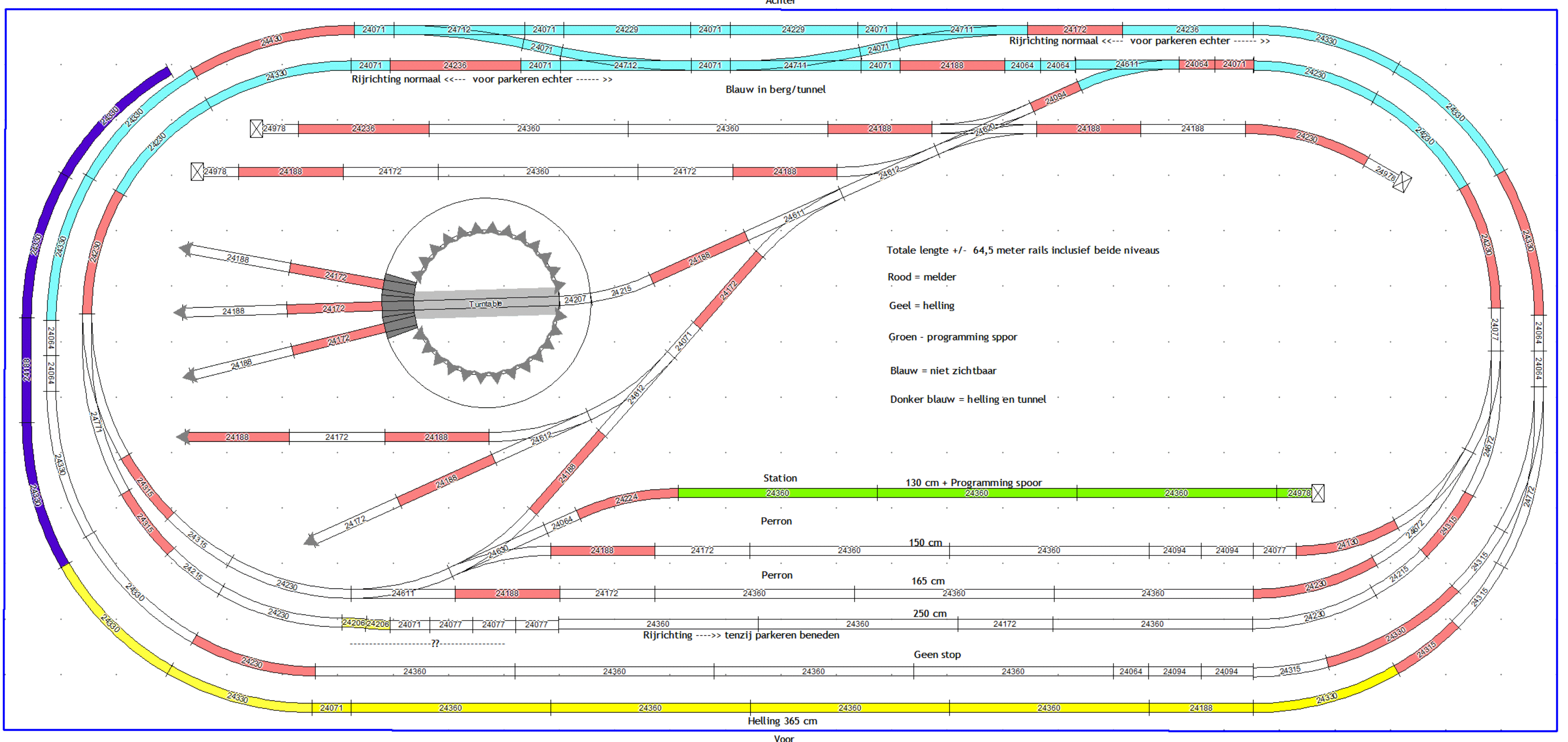Viewport: 1568px width, 742px height.
Task: Select the buffer stop ending the green programming track
Action: coord(1318,493)
